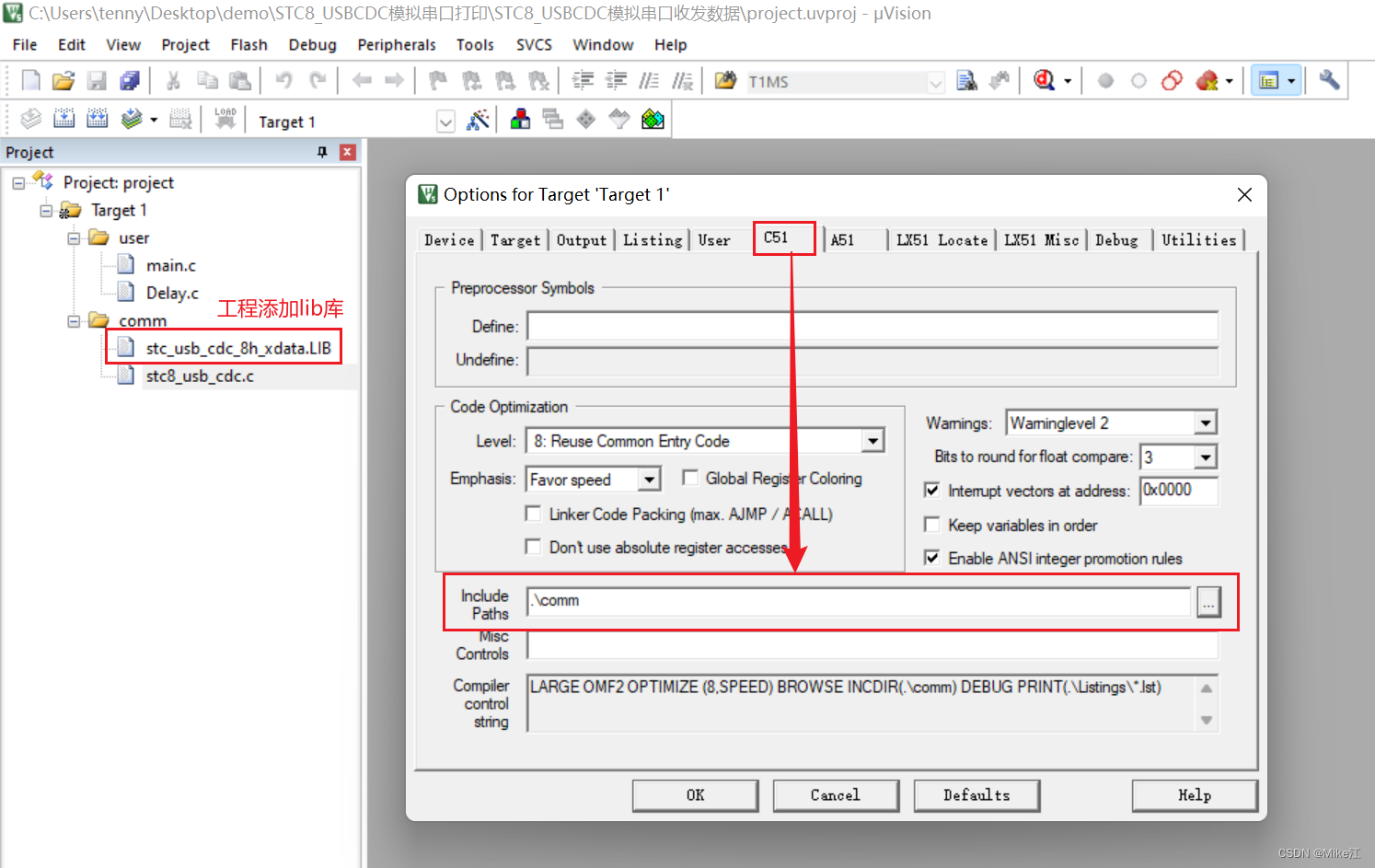The image size is (1375, 868).
Task: Open Bits to round for float dropdown
Action: (1206, 457)
